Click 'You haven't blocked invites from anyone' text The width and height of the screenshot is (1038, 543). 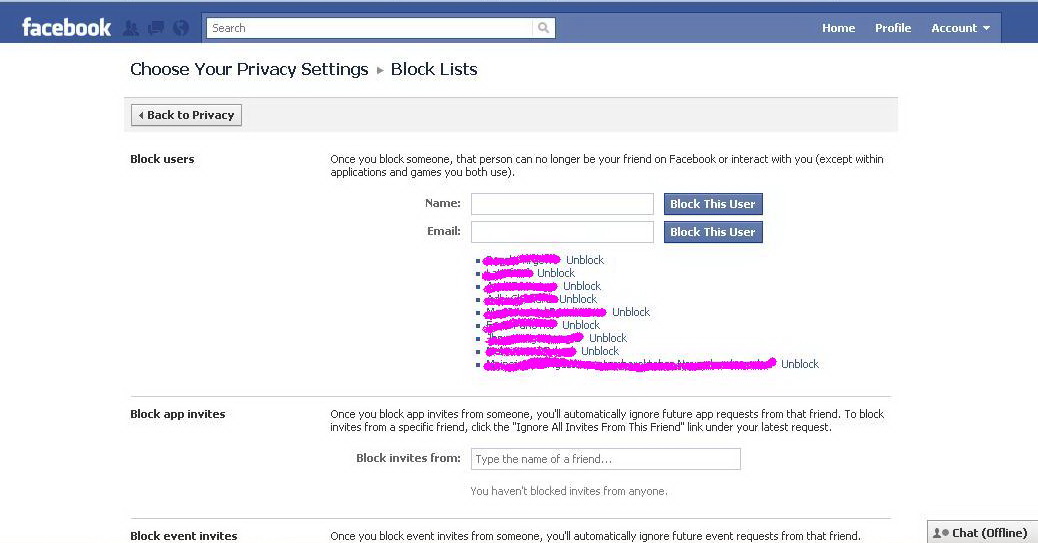coord(569,491)
